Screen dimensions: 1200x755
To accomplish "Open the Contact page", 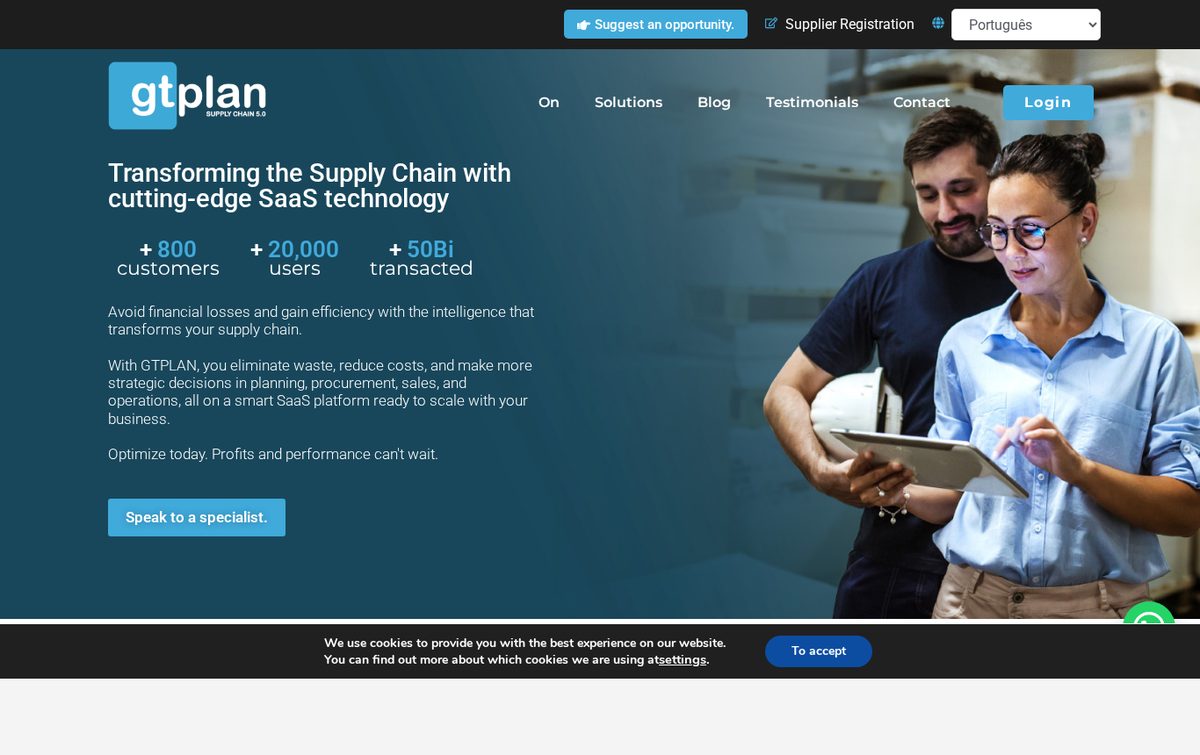I will click(921, 102).
